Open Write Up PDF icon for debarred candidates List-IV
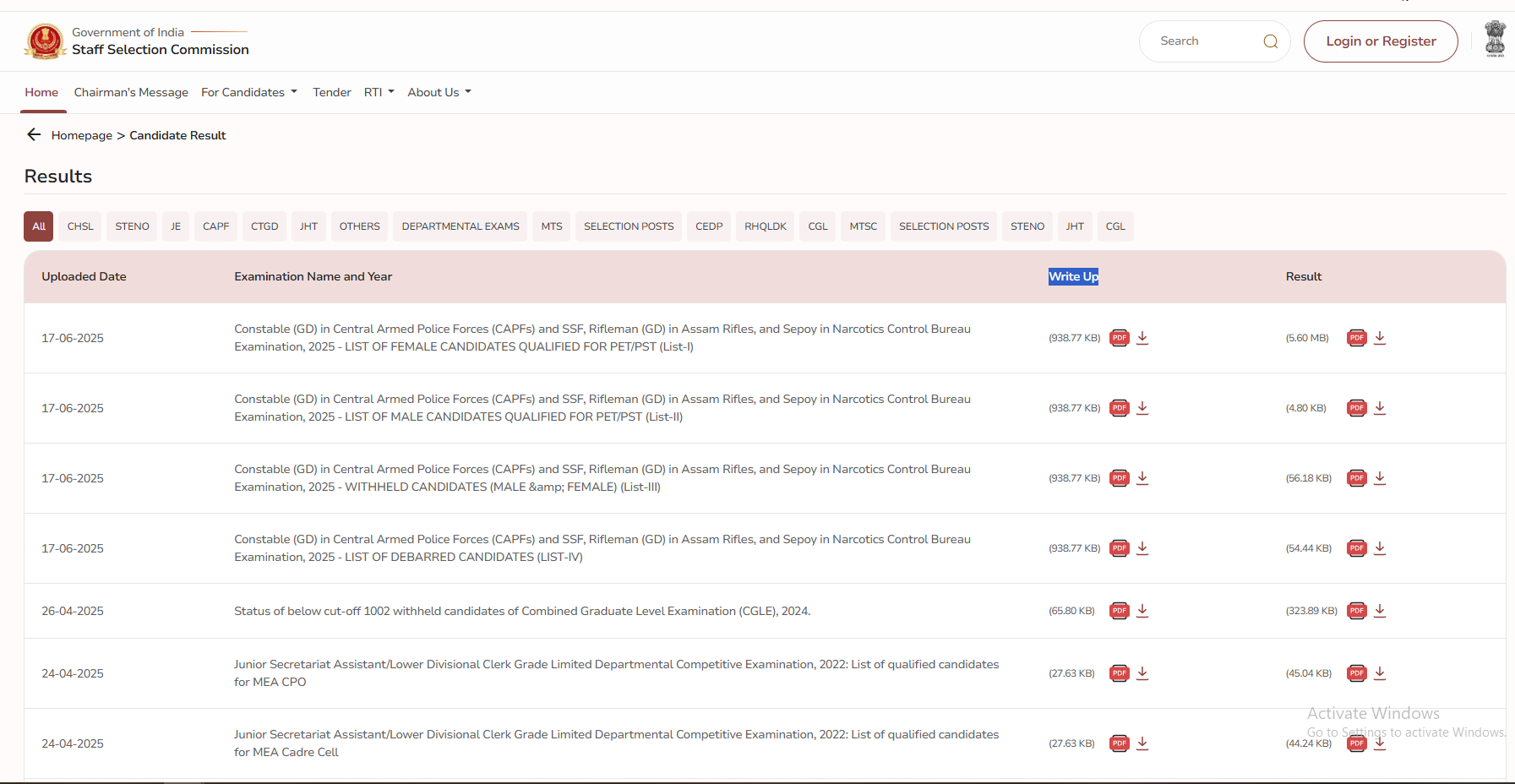The image size is (1515, 784). coord(1120,548)
